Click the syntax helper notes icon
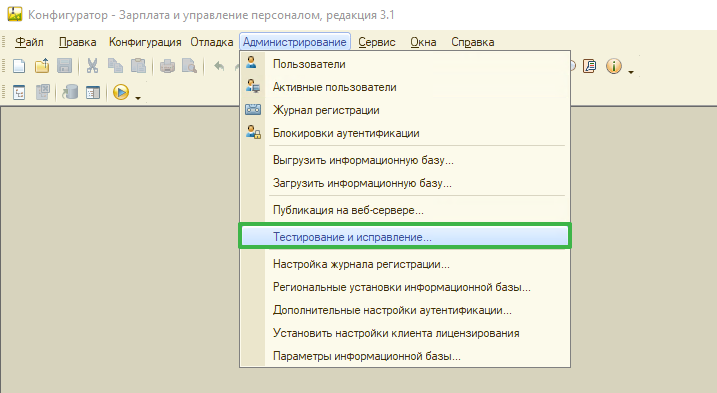Image resolution: width=717 pixels, height=393 pixels. pos(590,66)
